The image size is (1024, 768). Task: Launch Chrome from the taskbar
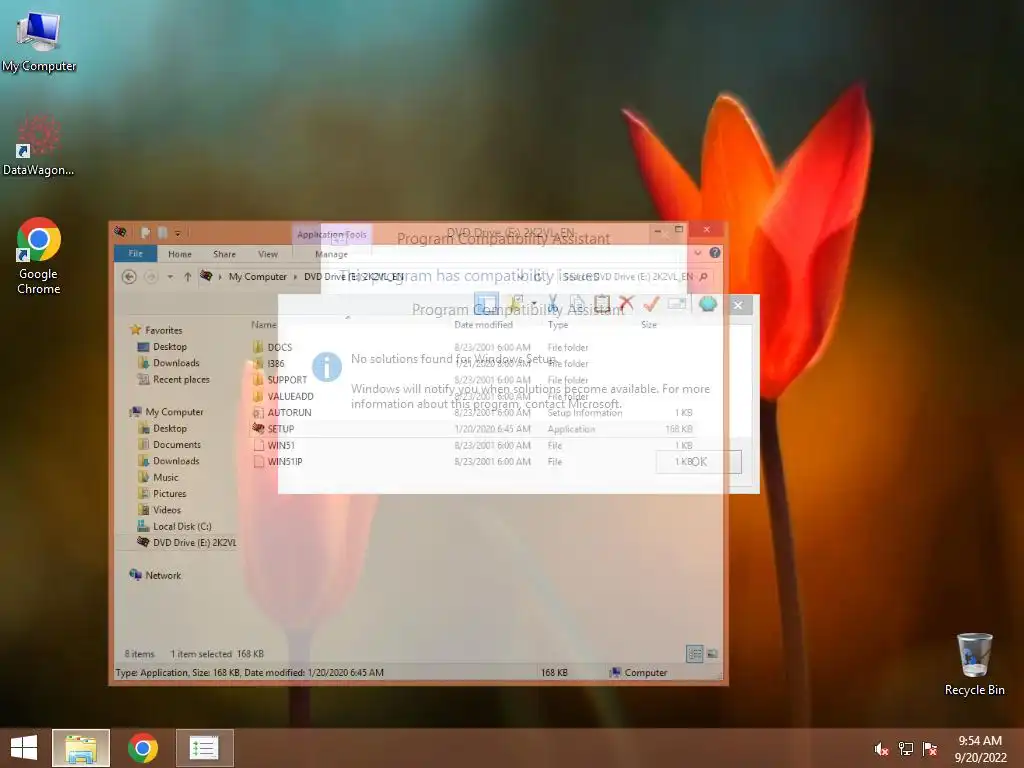pos(143,748)
